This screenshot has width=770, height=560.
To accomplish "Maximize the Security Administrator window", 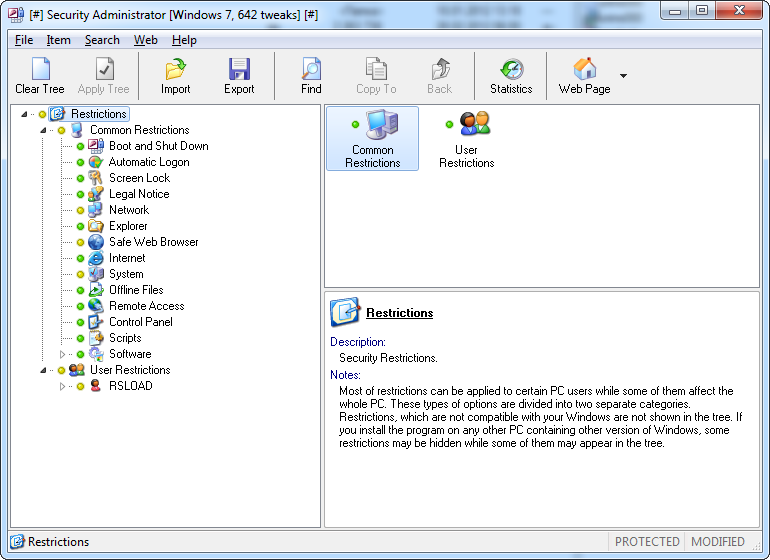I will (x=702, y=11).
